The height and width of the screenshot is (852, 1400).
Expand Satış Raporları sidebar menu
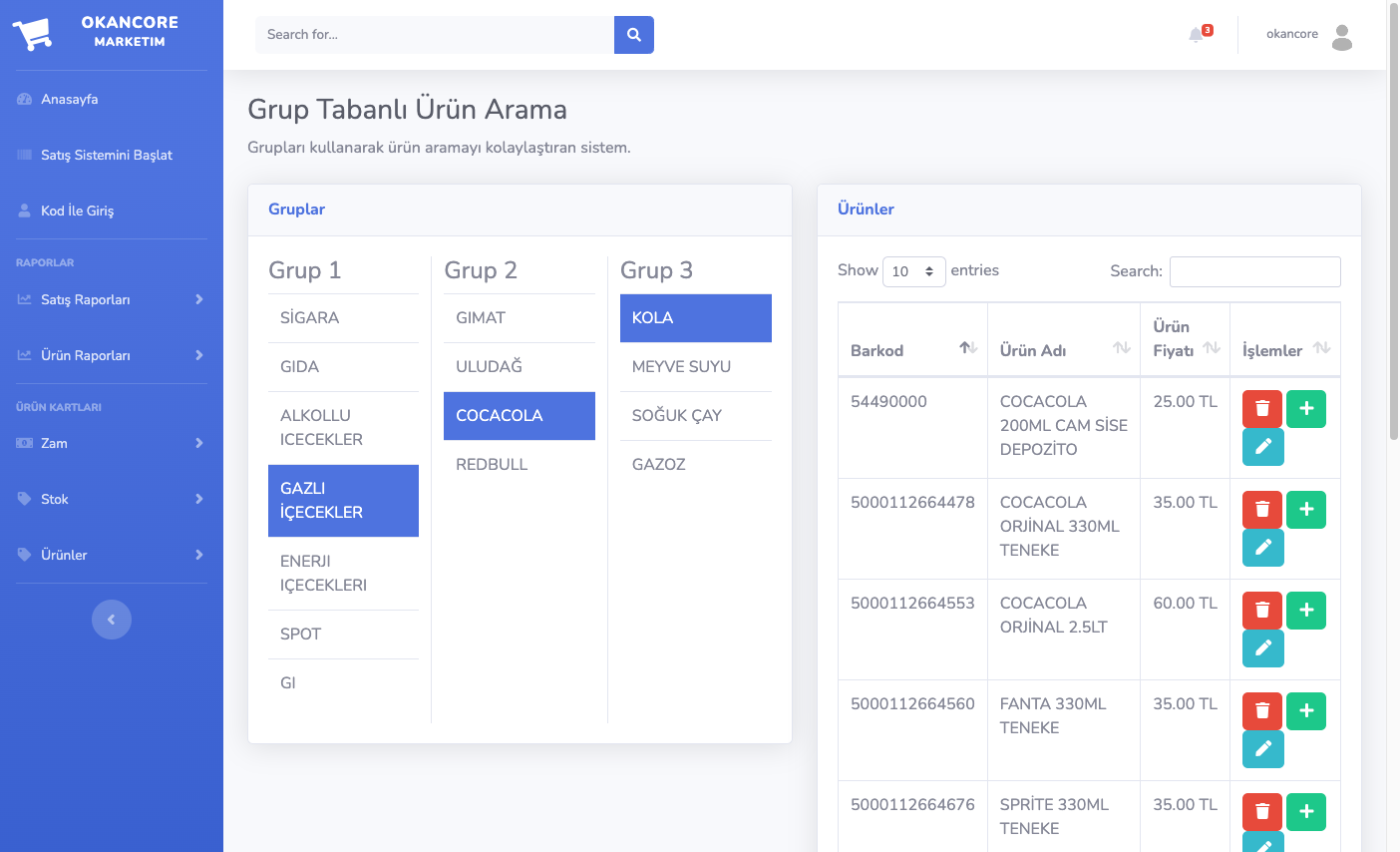tap(112, 299)
